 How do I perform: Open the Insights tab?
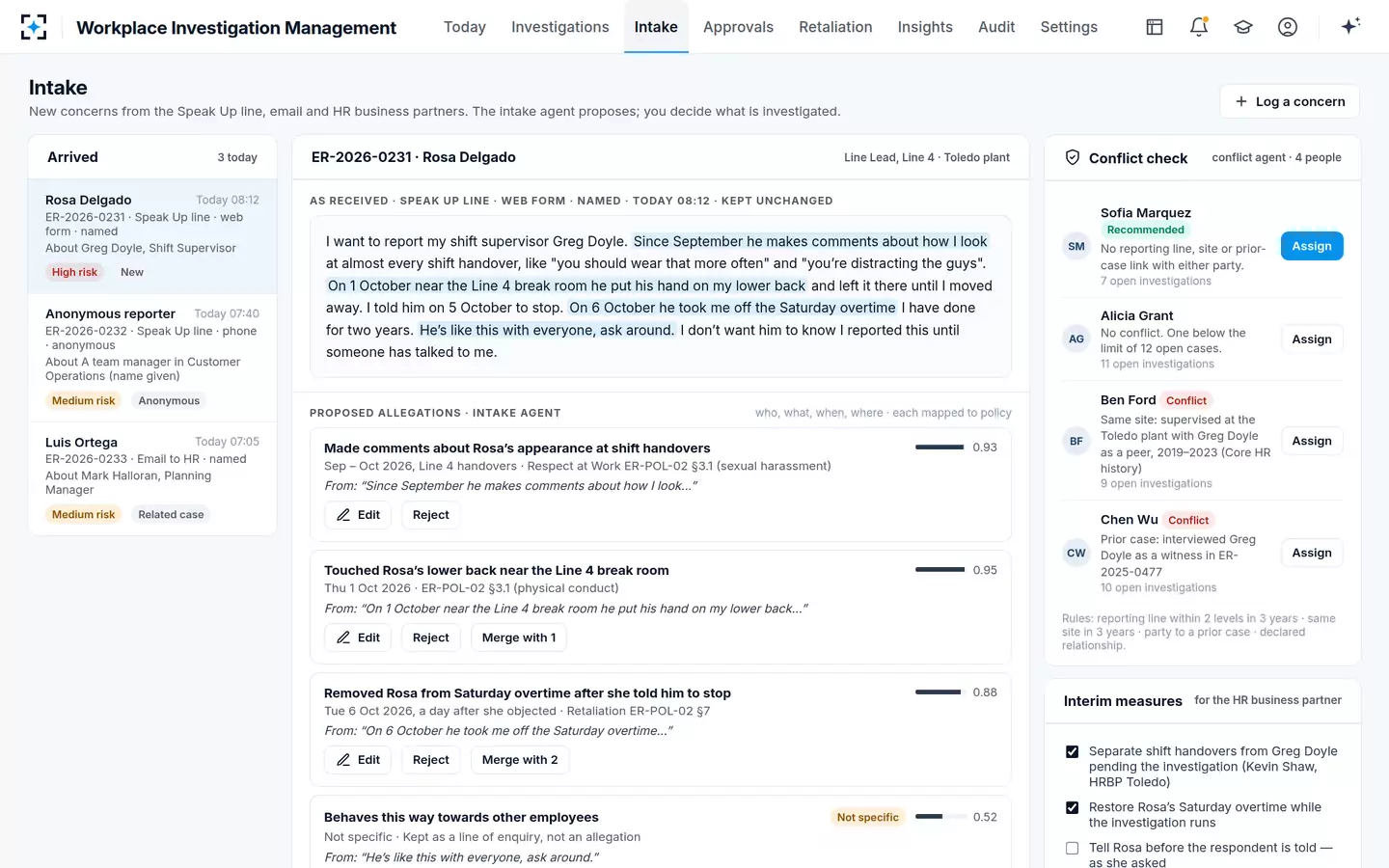tap(925, 27)
